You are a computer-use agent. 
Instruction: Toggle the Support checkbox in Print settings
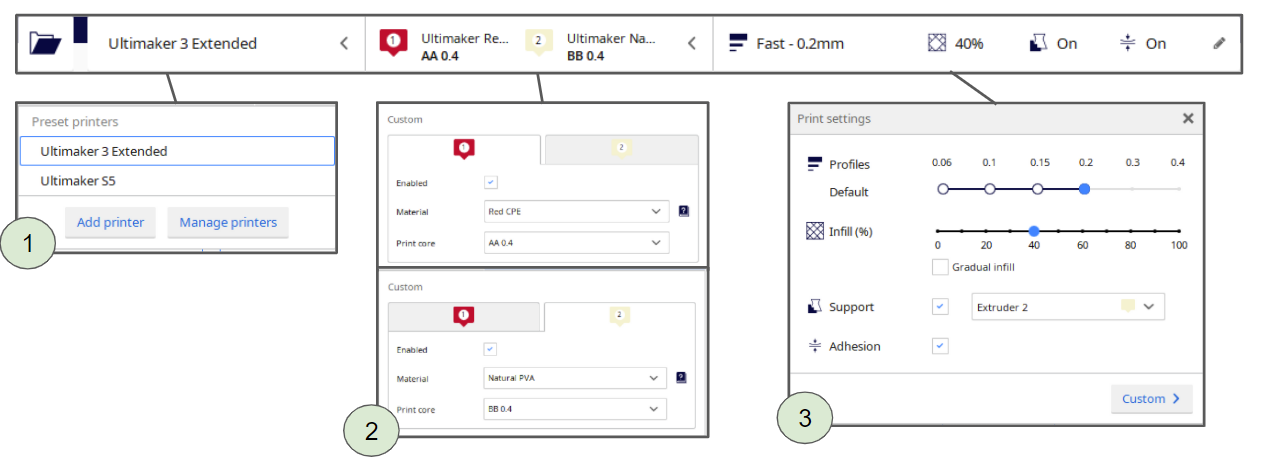pyautogui.click(x=940, y=307)
